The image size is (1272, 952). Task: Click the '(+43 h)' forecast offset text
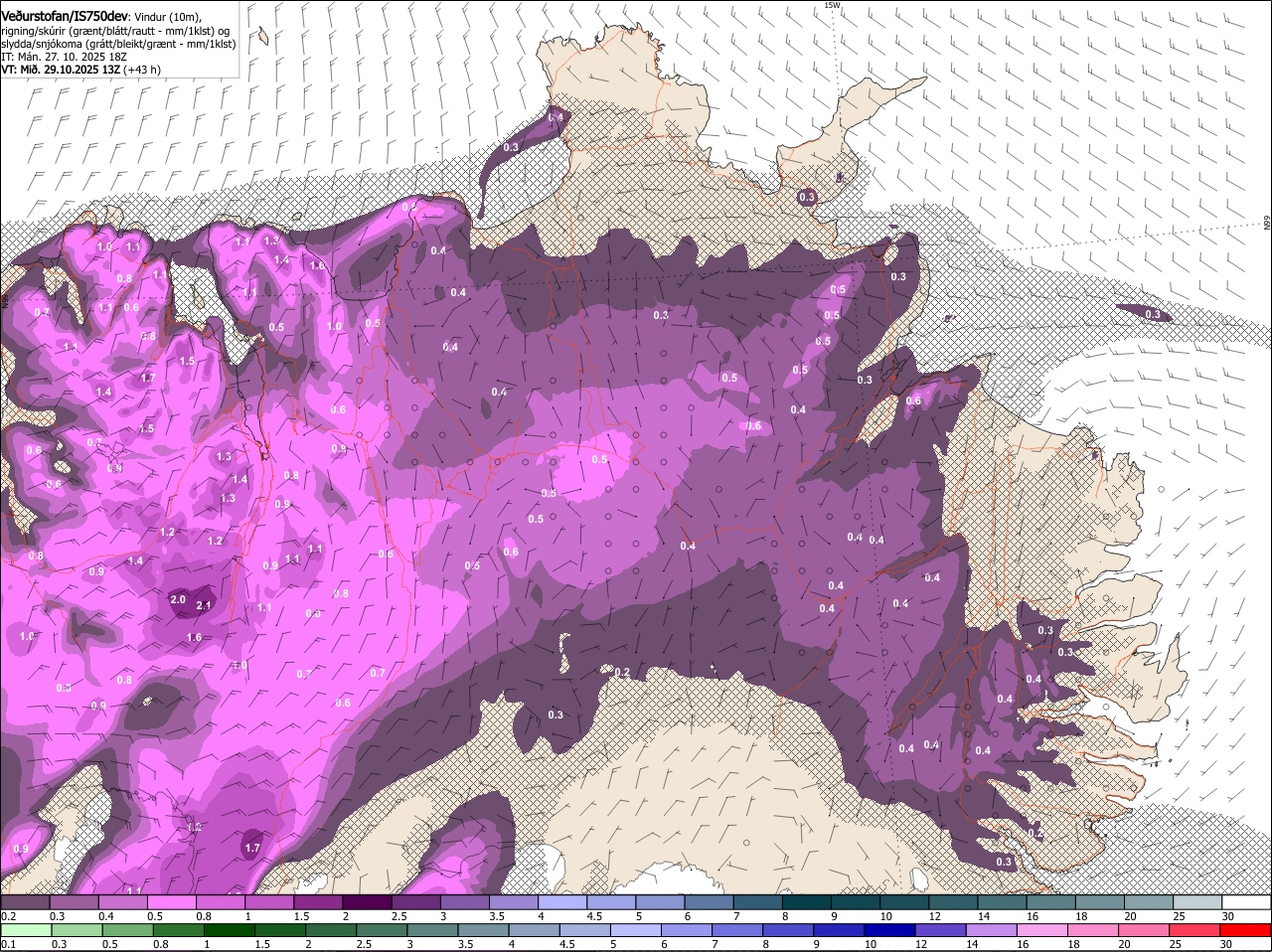click(142, 70)
